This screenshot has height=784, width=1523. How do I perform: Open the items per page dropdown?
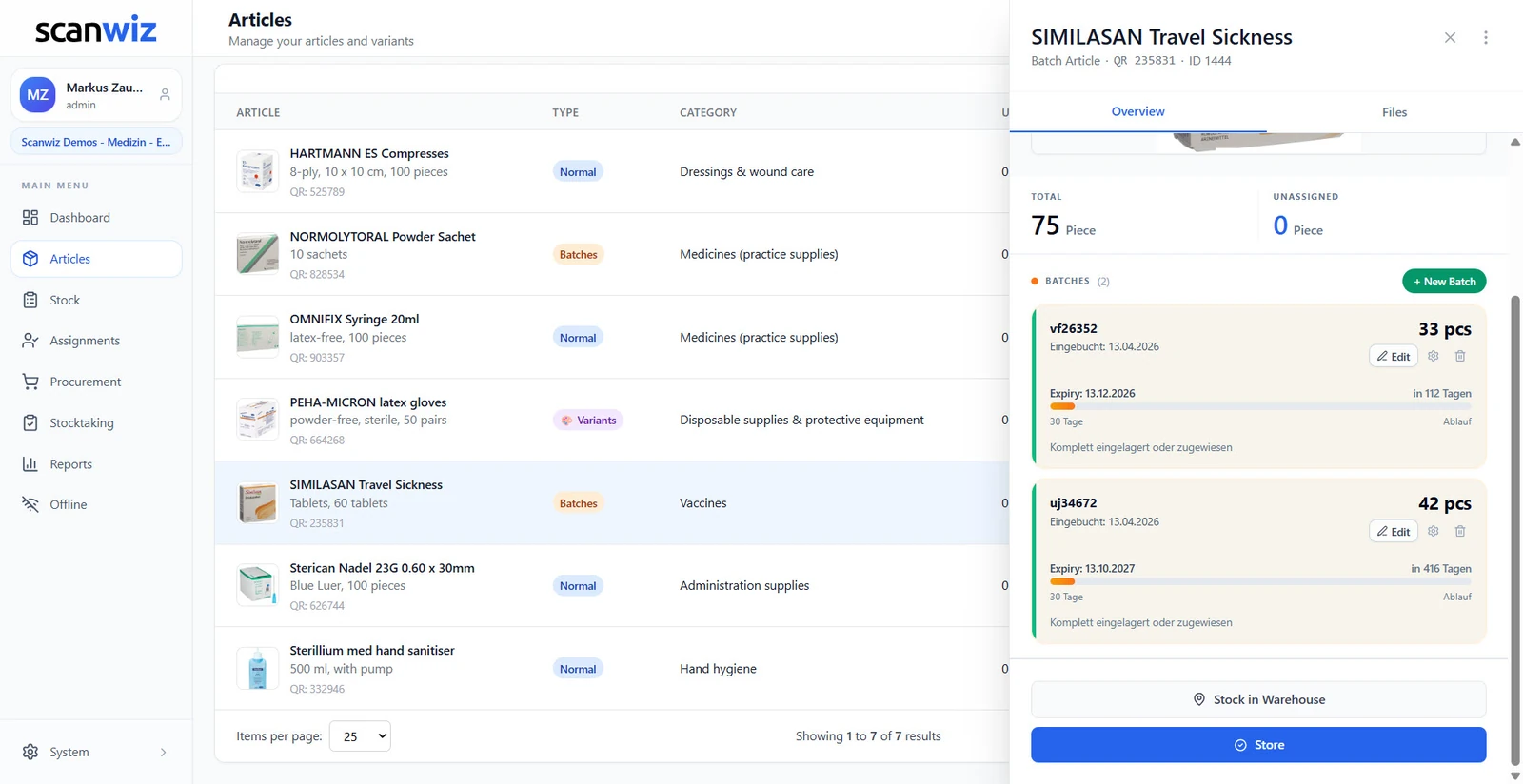360,736
